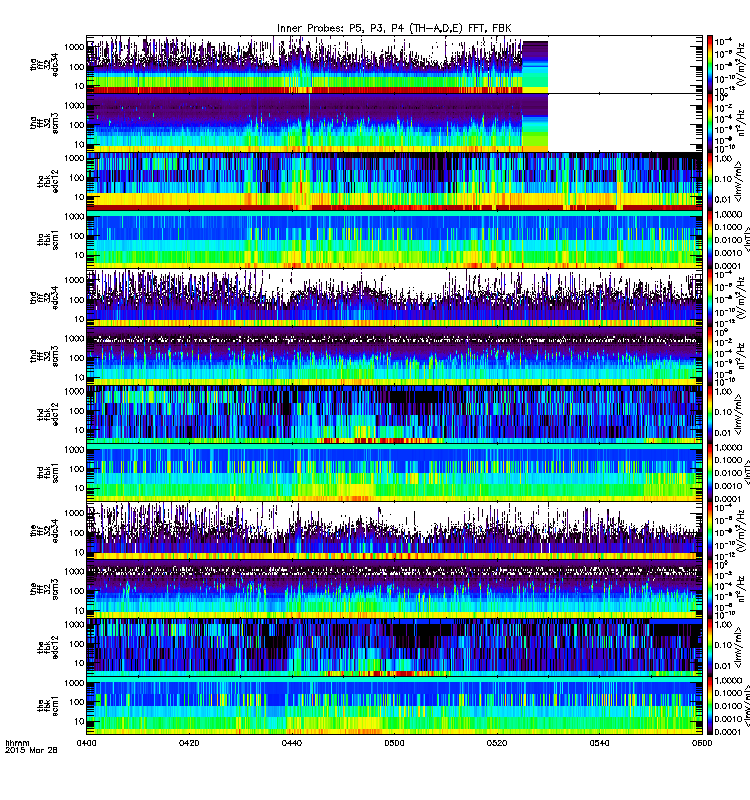Click the '1.00' value on the fbk edc12 color bar
Screen dimensions: 750x800
723,624
